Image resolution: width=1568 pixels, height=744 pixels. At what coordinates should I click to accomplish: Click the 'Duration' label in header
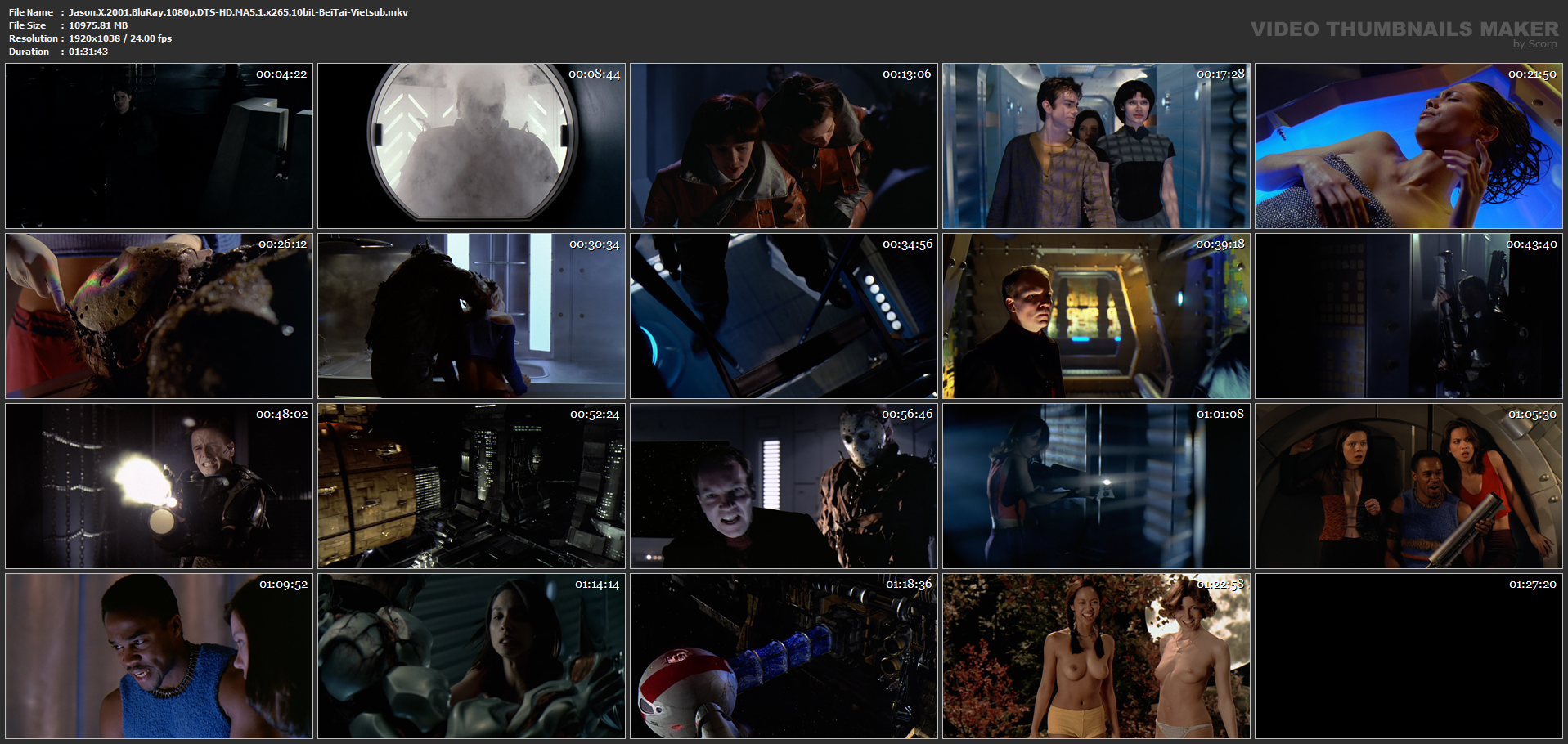point(29,52)
